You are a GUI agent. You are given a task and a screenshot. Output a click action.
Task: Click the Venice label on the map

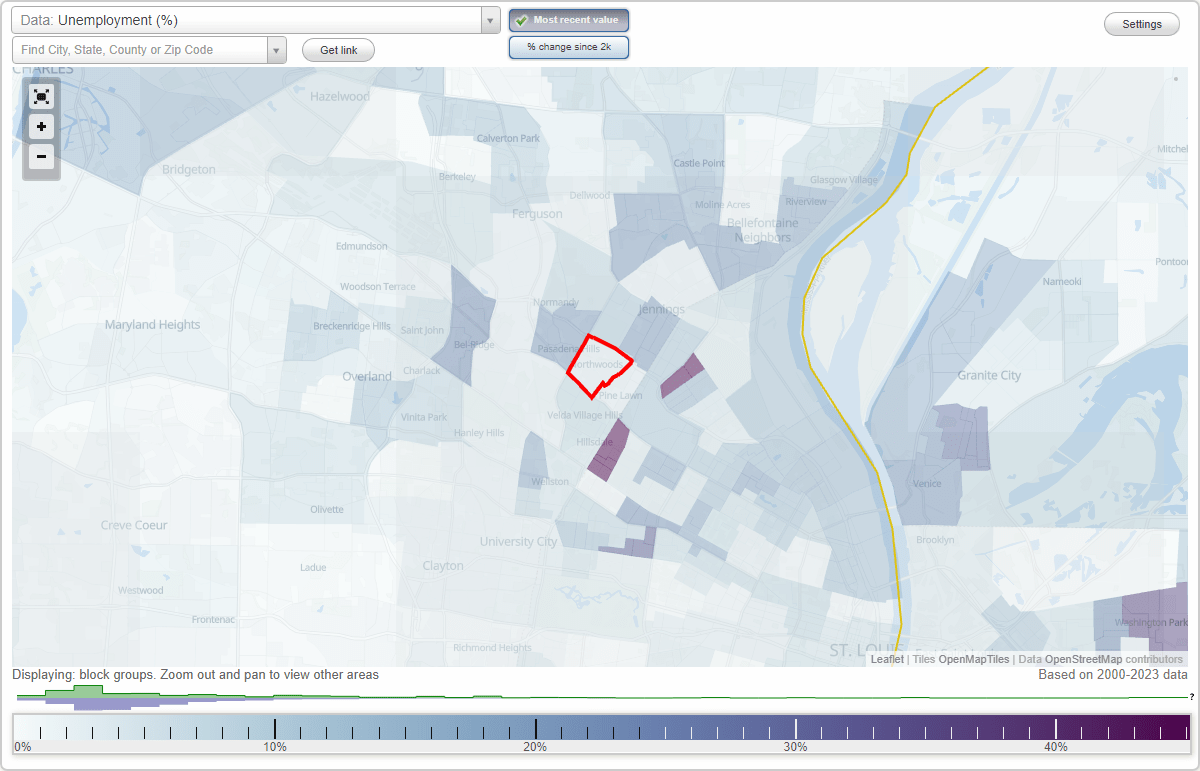click(x=927, y=484)
